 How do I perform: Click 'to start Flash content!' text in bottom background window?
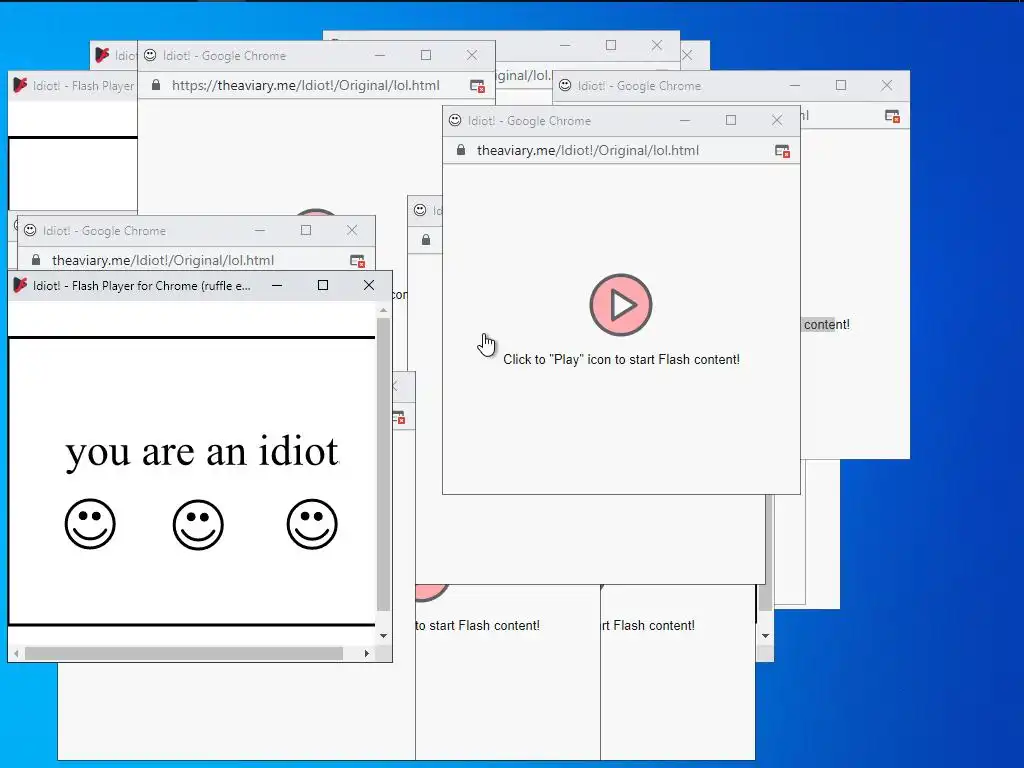pos(477,626)
